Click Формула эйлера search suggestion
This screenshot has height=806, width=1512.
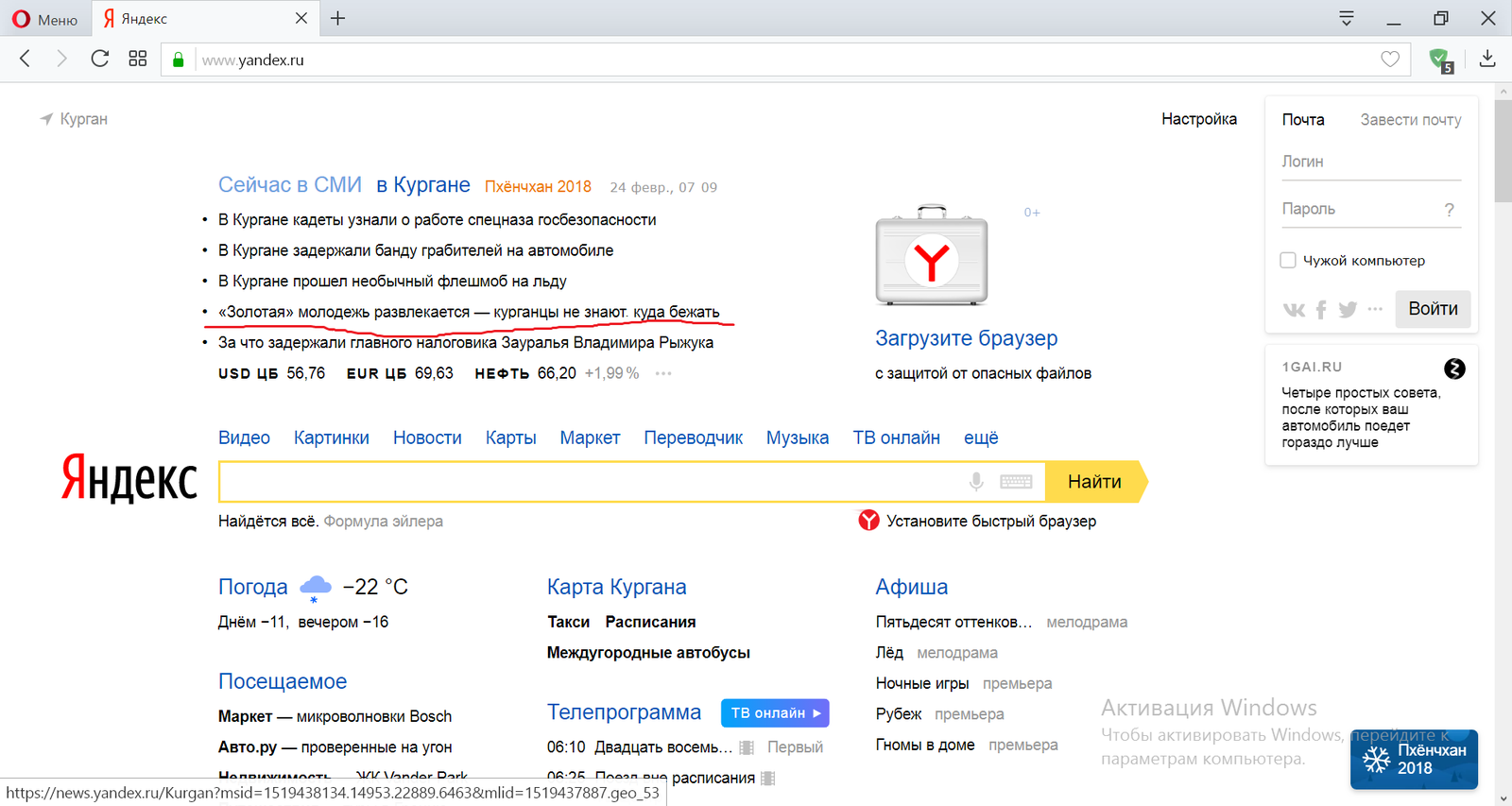[383, 522]
